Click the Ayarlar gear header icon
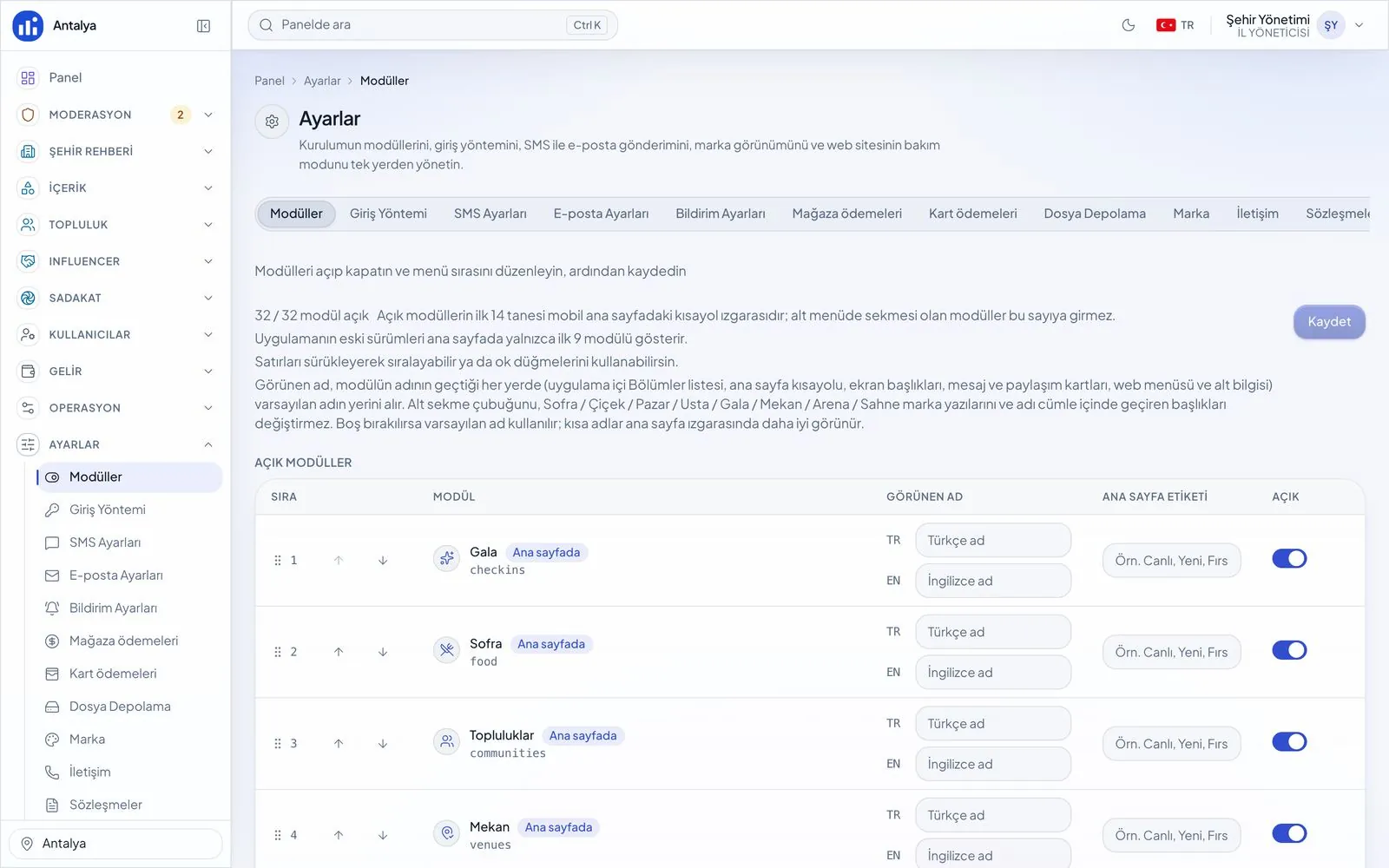Screen dimensions: 1389x868 [x=272, y=122]
